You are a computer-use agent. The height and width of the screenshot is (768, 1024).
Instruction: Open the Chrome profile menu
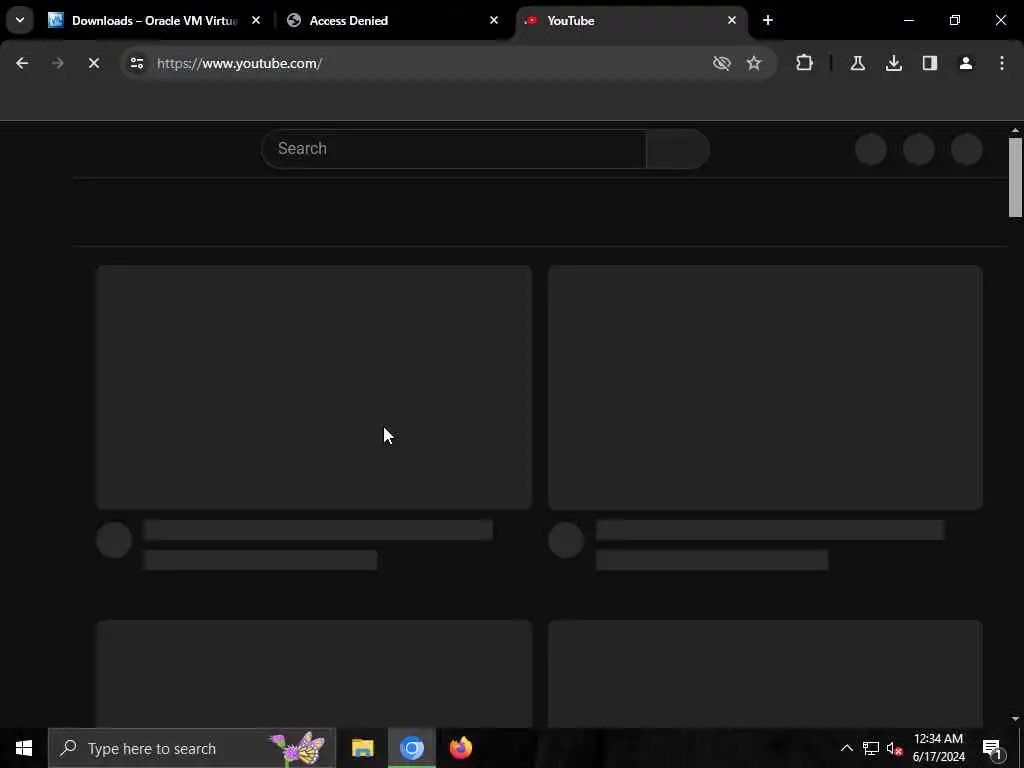[966, 63]
